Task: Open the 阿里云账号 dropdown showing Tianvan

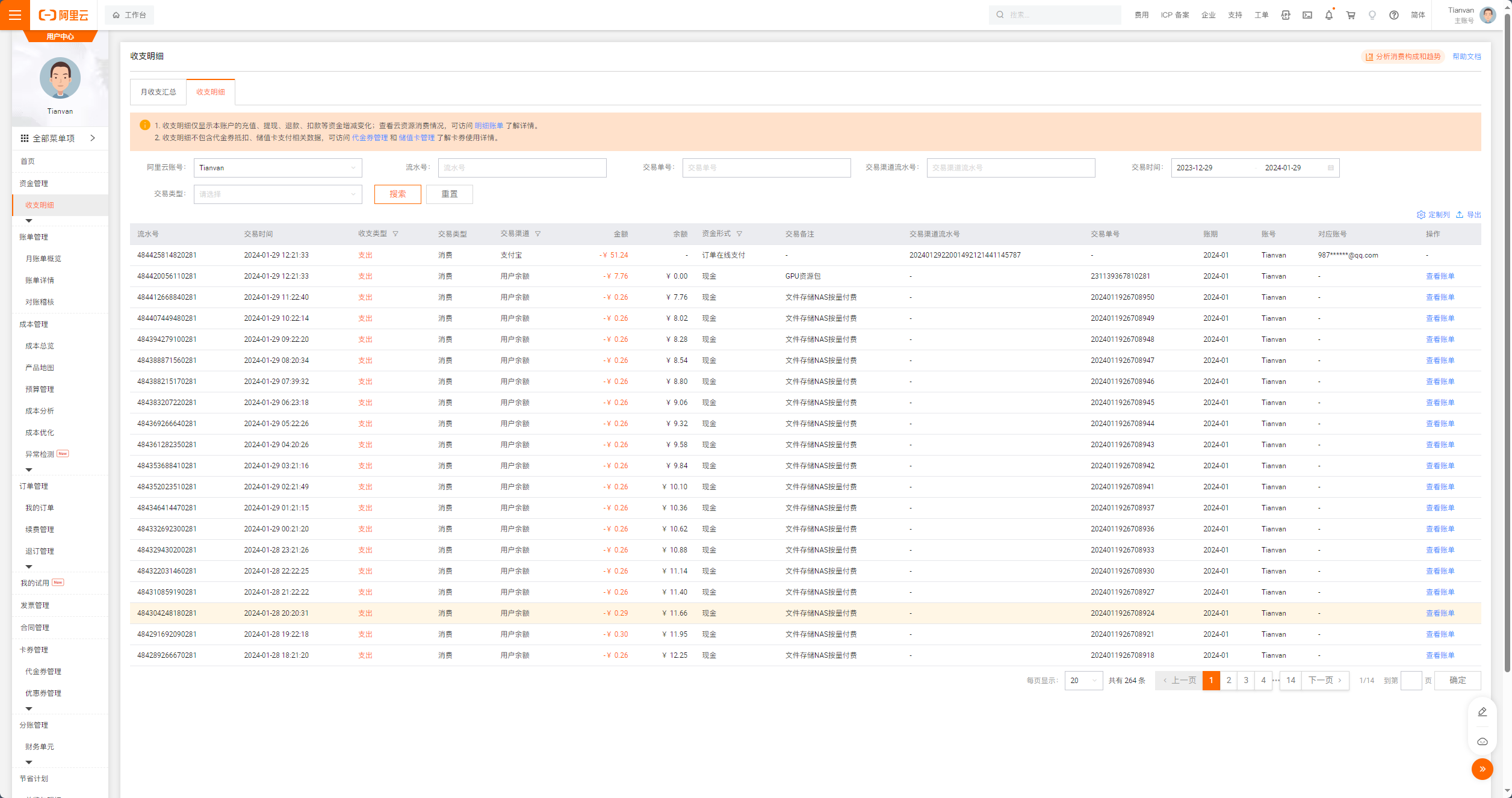Action: pos(277,168)
